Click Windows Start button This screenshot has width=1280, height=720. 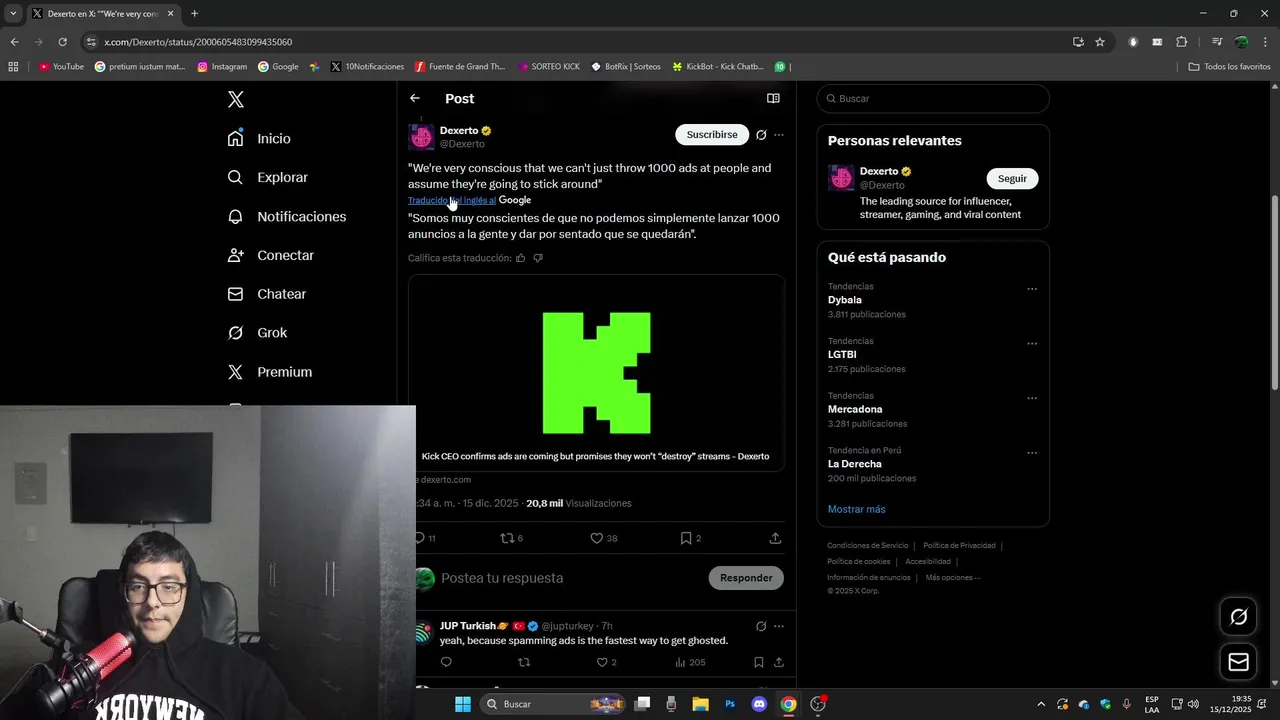(463, 704)
